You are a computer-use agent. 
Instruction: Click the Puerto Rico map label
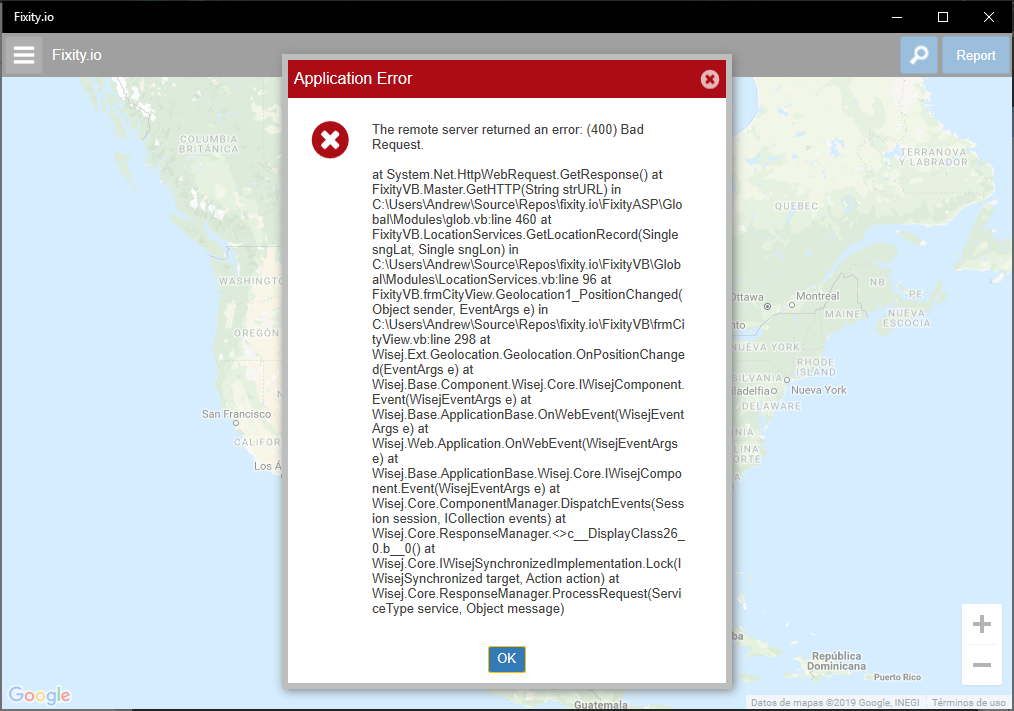click(897, 677)
